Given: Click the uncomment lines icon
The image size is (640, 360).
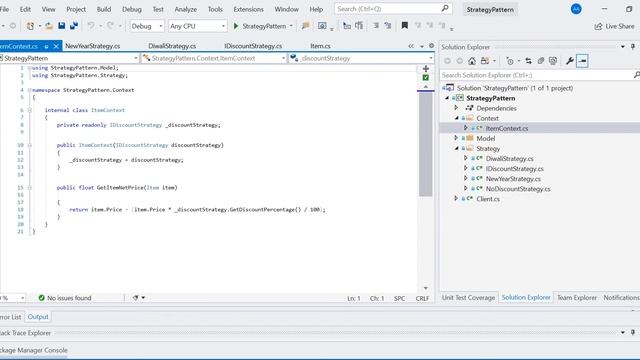Looking at the screenshot, I should coord(388,26).
